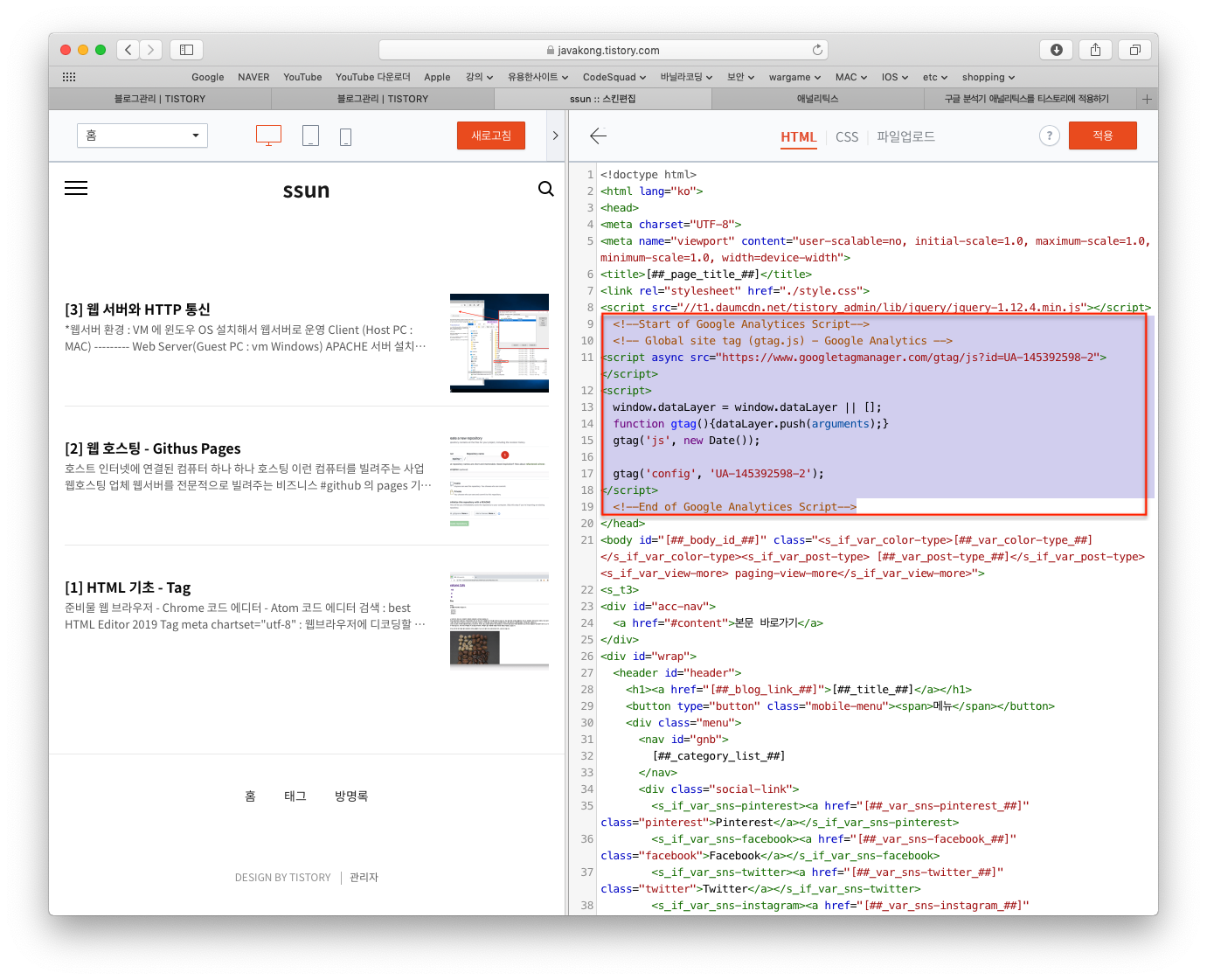The width and height of the screenshot is (1207, 980).
Task: Open the blog hamburger menu
Action: [76, 188]
